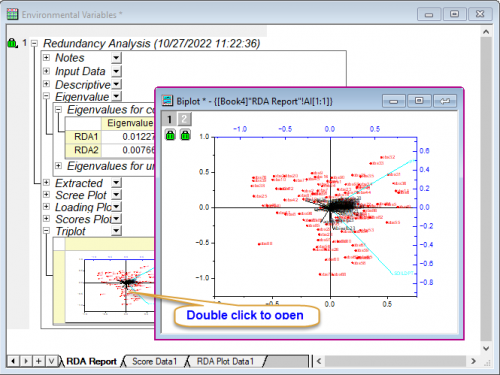Click the second green lock icon in Biplot

point(185,135)
